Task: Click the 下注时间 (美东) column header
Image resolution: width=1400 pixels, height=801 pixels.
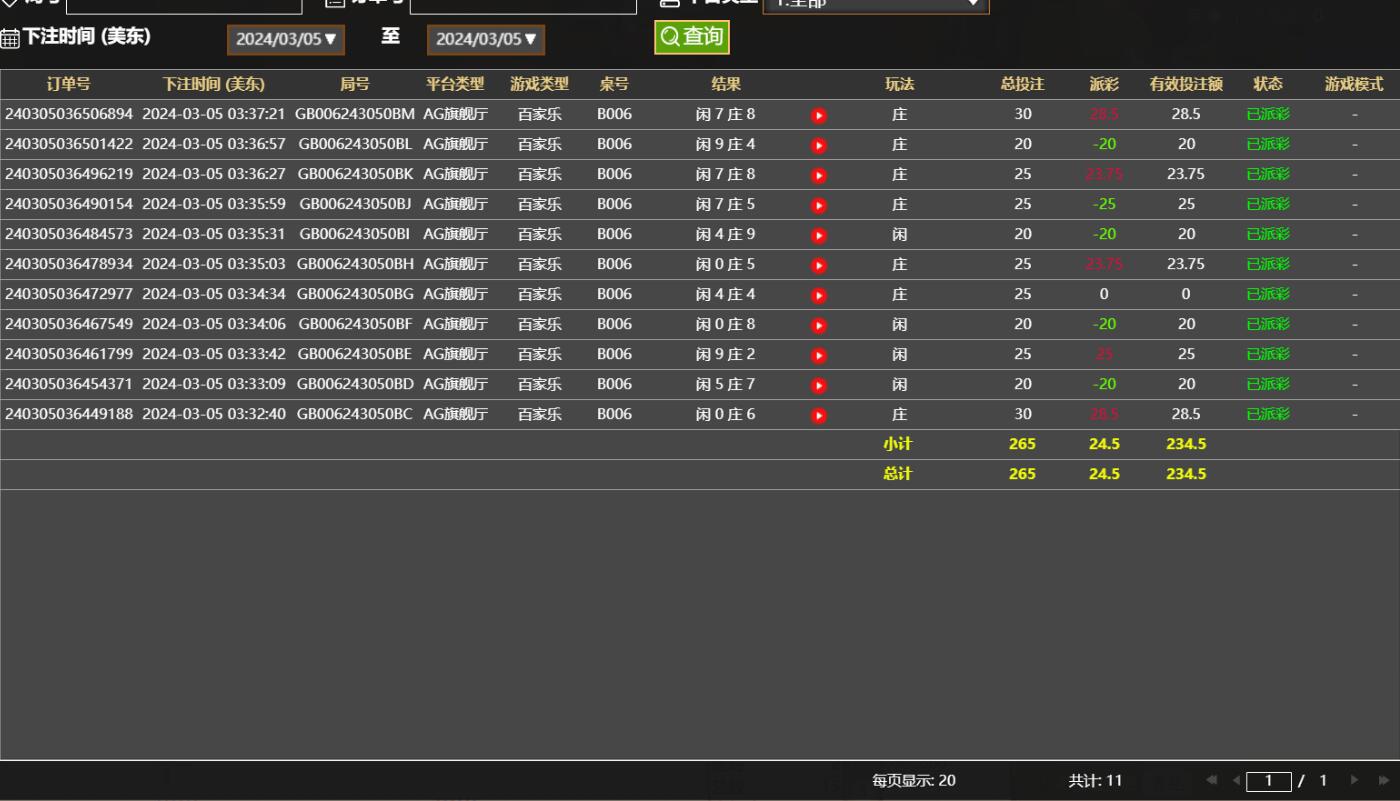Action: [213, 84]
